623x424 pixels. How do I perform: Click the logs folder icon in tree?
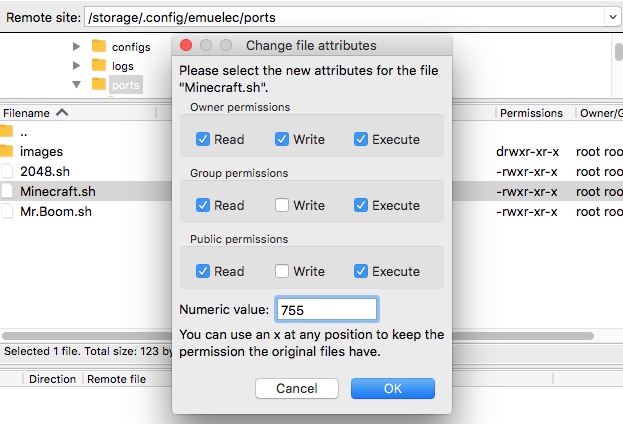[x=98, y=66]
